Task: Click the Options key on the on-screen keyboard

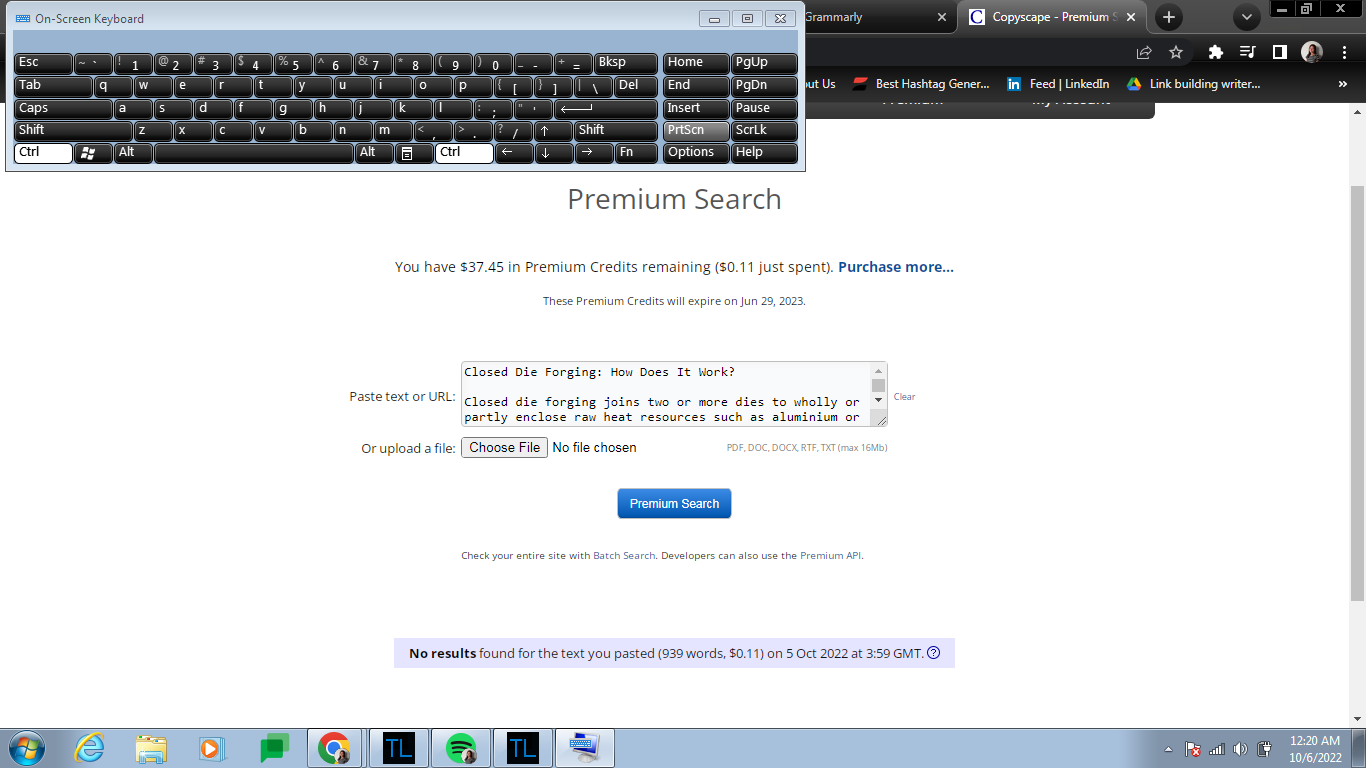Action: coord(696,153)
